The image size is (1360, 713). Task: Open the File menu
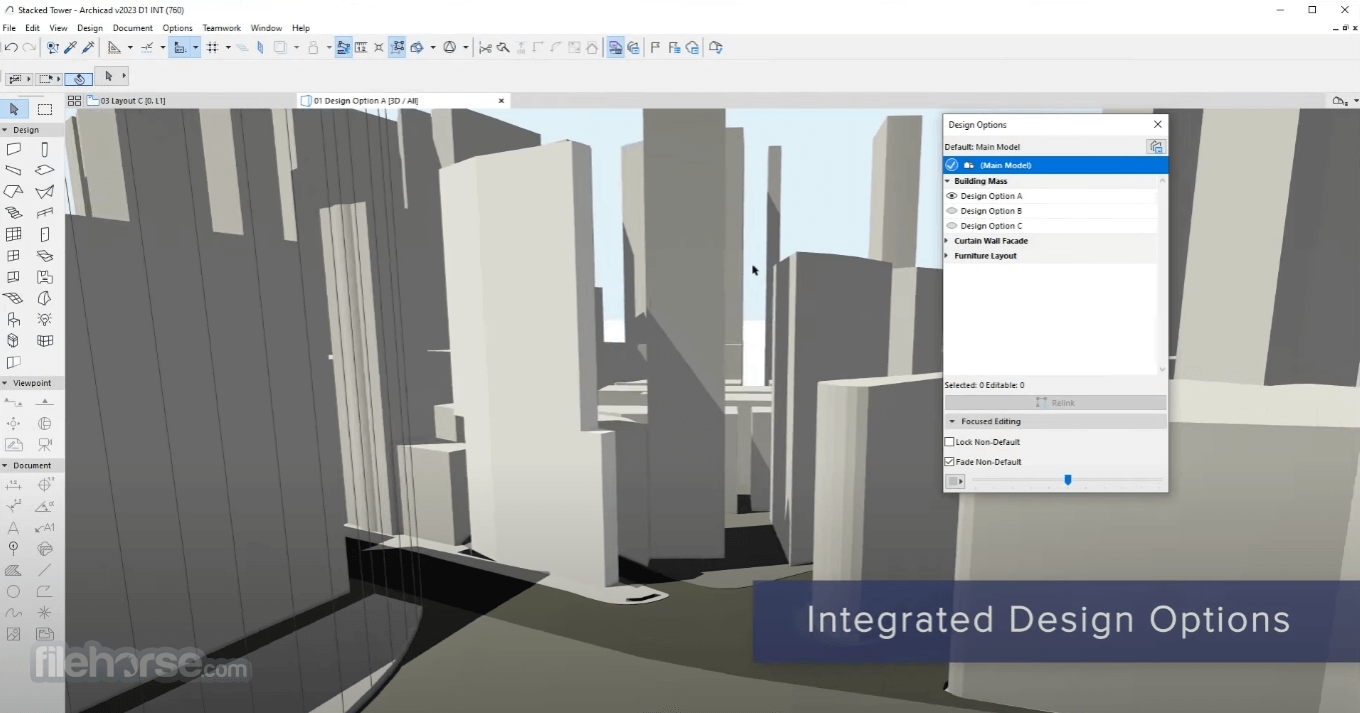pyautogui.click(x=9, y=28)
